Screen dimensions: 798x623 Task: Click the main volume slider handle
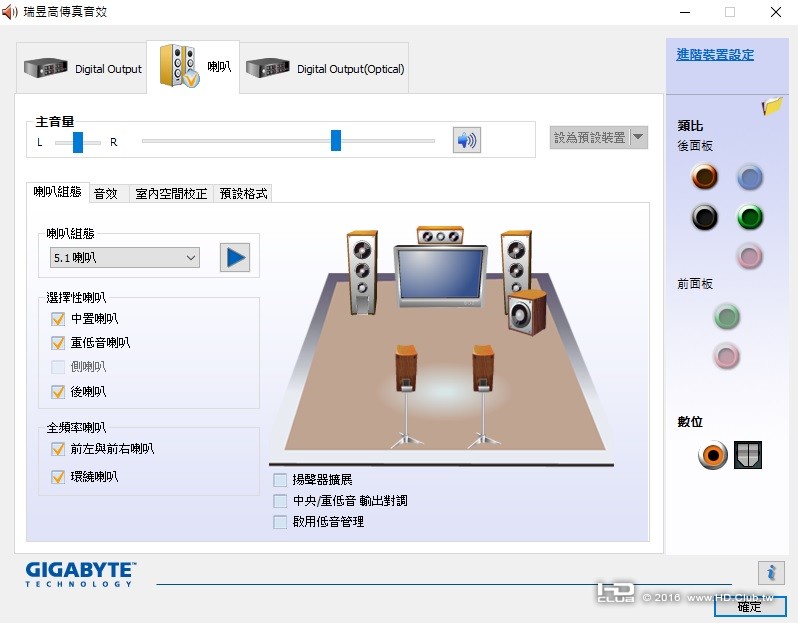(x=336, y=140)
